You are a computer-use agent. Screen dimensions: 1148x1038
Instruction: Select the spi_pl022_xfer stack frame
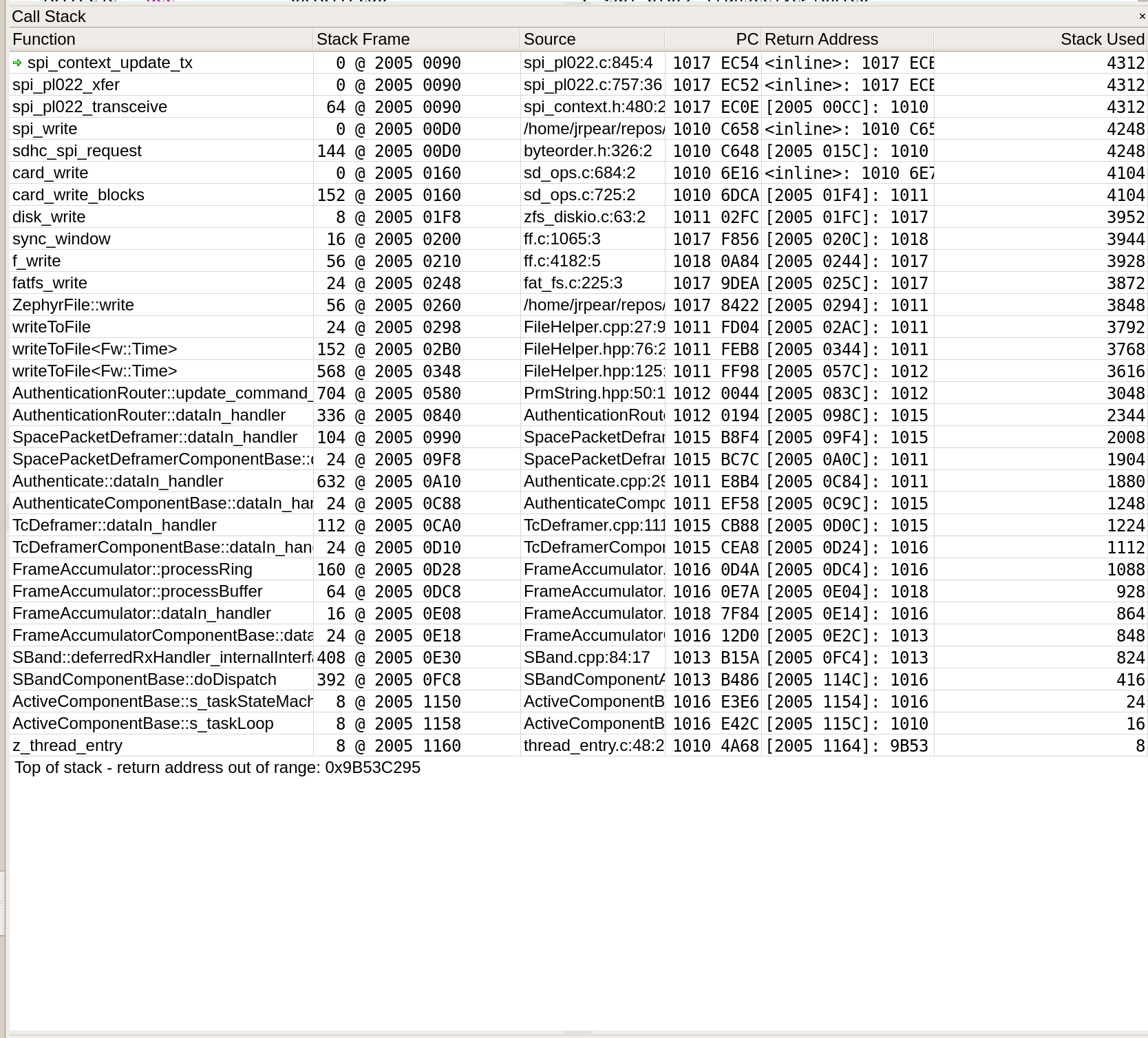pyautogui.click(x=66, y=85)
